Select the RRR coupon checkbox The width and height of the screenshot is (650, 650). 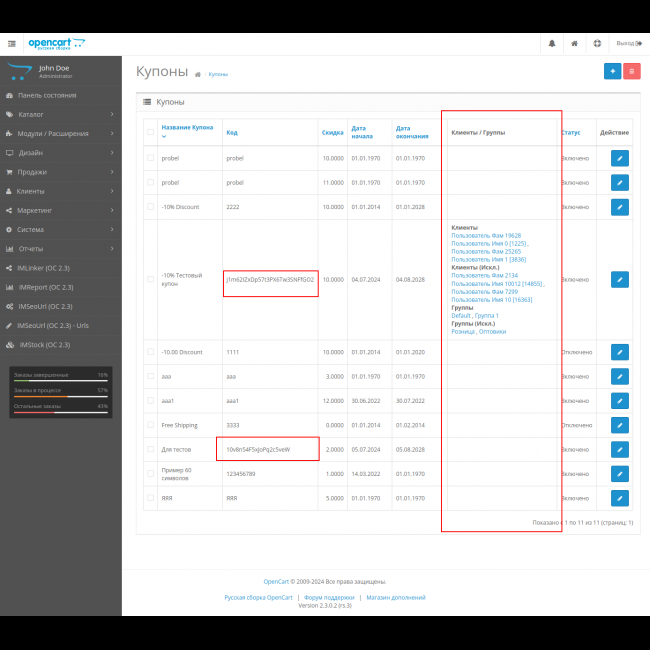coord(151,497)
